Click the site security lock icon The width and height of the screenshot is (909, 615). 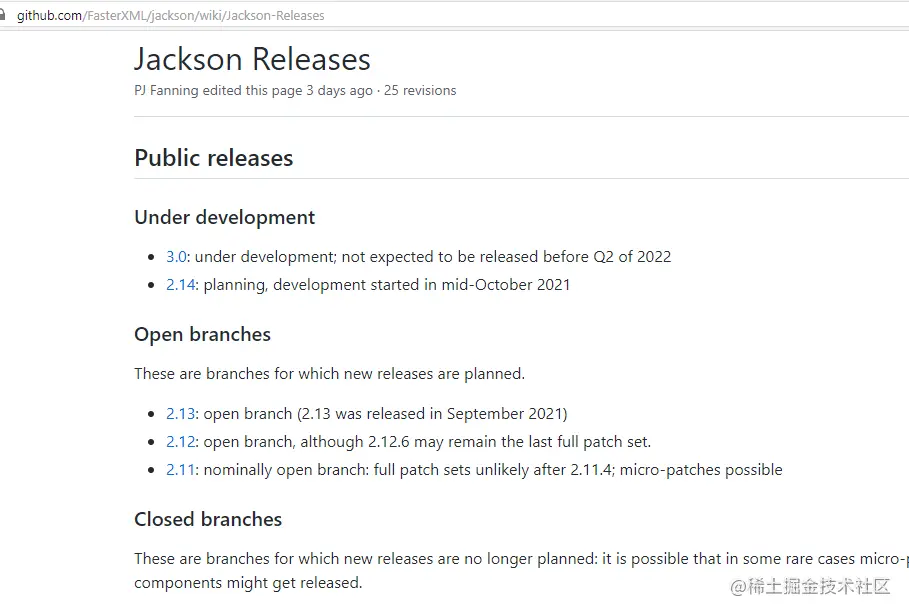pyautogui.click(x=5, y=15)
